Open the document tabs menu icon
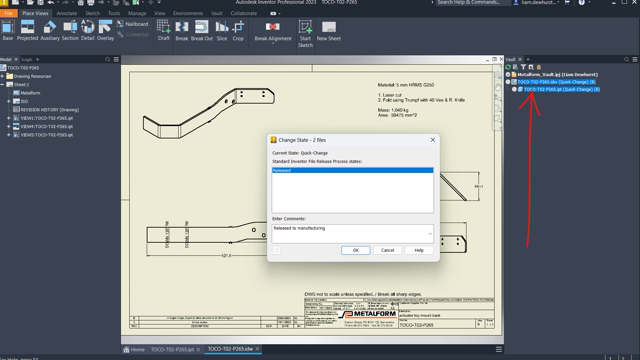640x360 pixels. 499,349
